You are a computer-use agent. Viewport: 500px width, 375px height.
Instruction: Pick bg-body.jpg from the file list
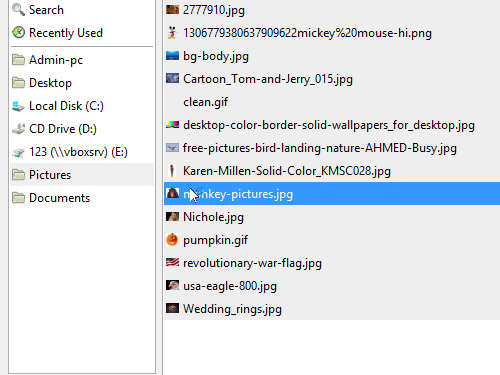[332, 56]
